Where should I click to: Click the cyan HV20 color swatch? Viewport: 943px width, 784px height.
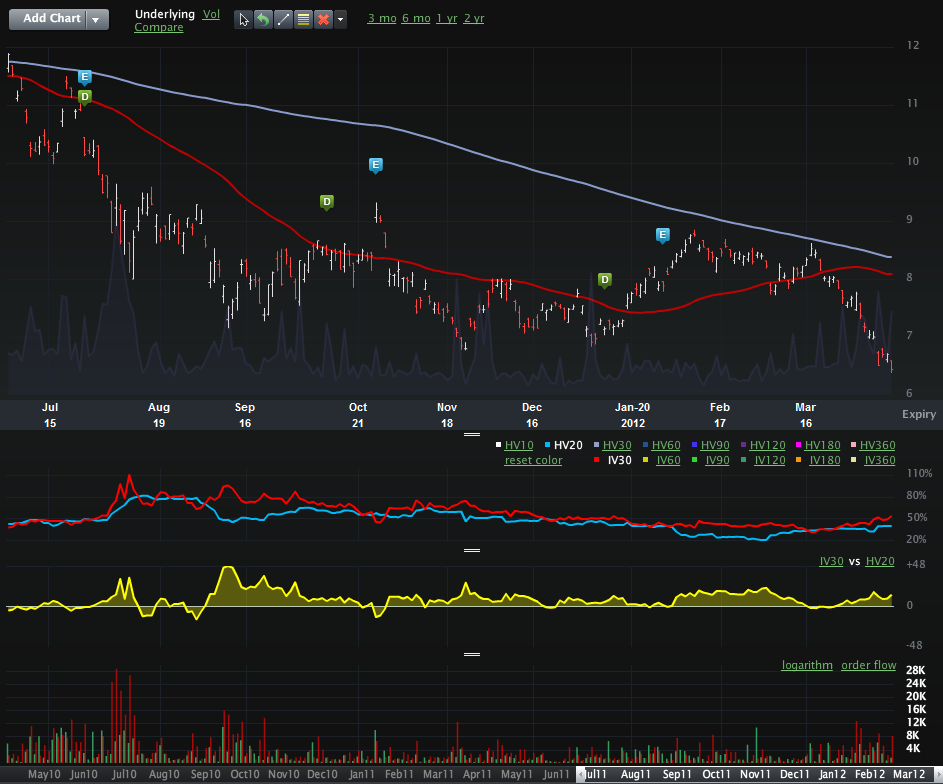click(547, 445)
